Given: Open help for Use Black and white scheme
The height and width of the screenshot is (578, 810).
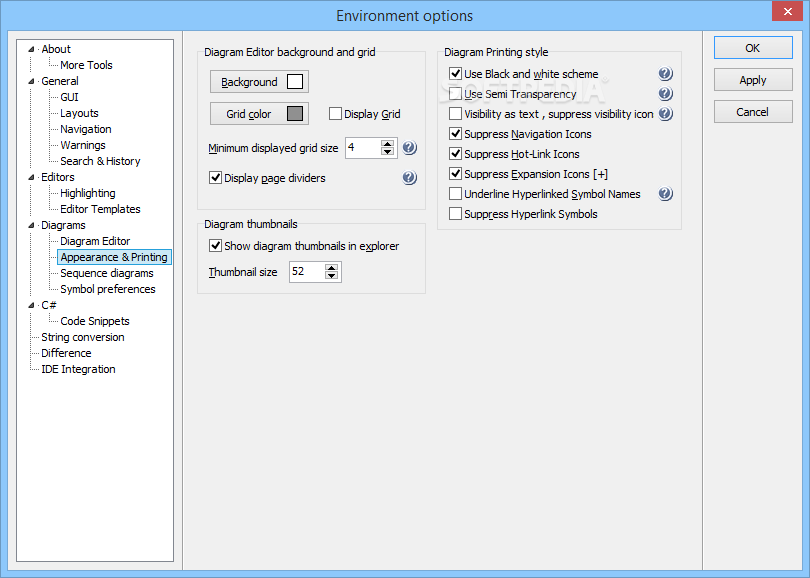Looking at the screenshot, I should pos(665,74).
